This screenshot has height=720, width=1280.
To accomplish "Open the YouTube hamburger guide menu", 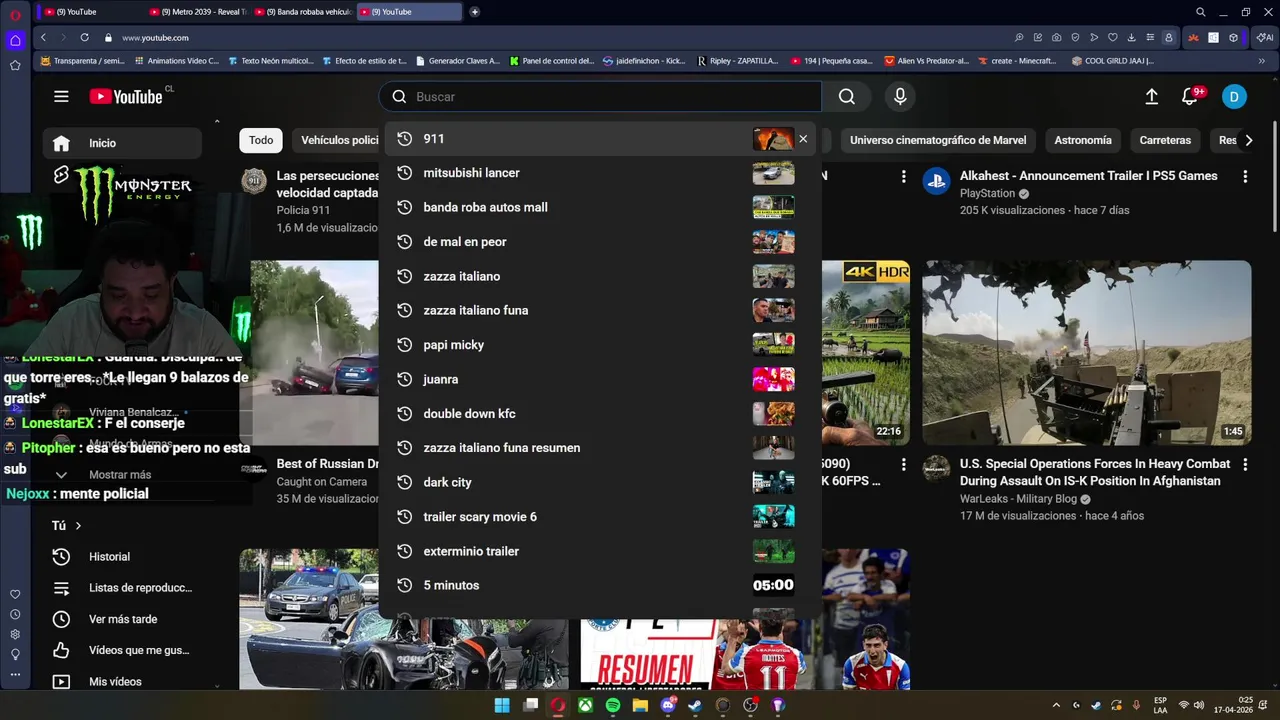I will point(61,97).
